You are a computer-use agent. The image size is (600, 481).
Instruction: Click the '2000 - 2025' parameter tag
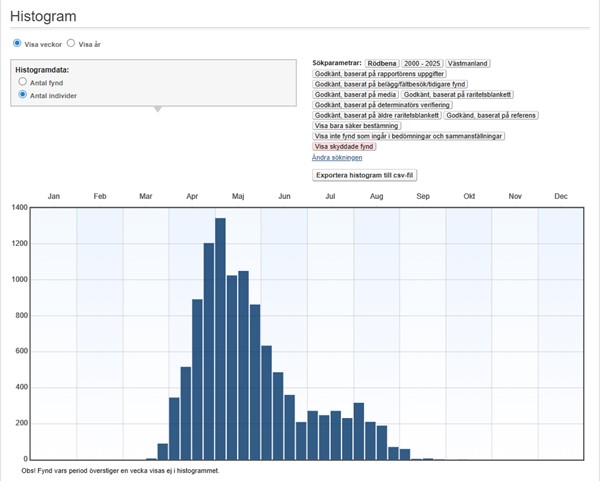coord(422,63)
